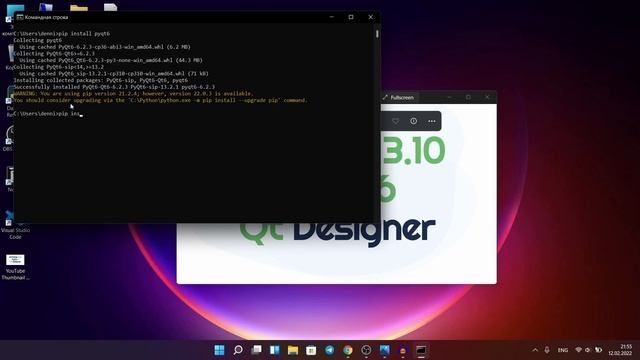Open Visual Studio Code desktop shortcut

coord(15,225)
